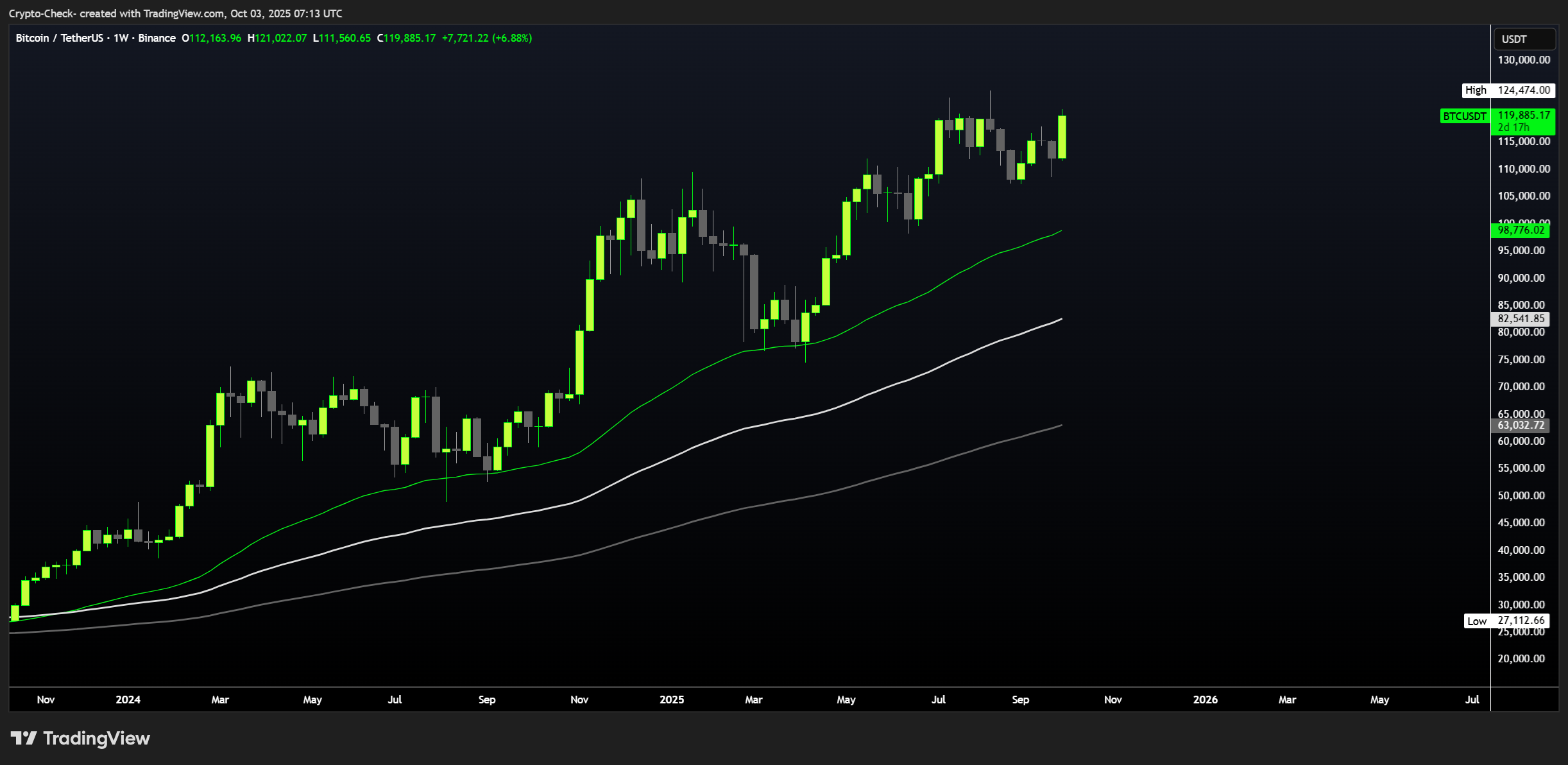This screenshot has height=765, width=1568.
Task: Click the close value C119,885.17
Action: tap(406, 38)
